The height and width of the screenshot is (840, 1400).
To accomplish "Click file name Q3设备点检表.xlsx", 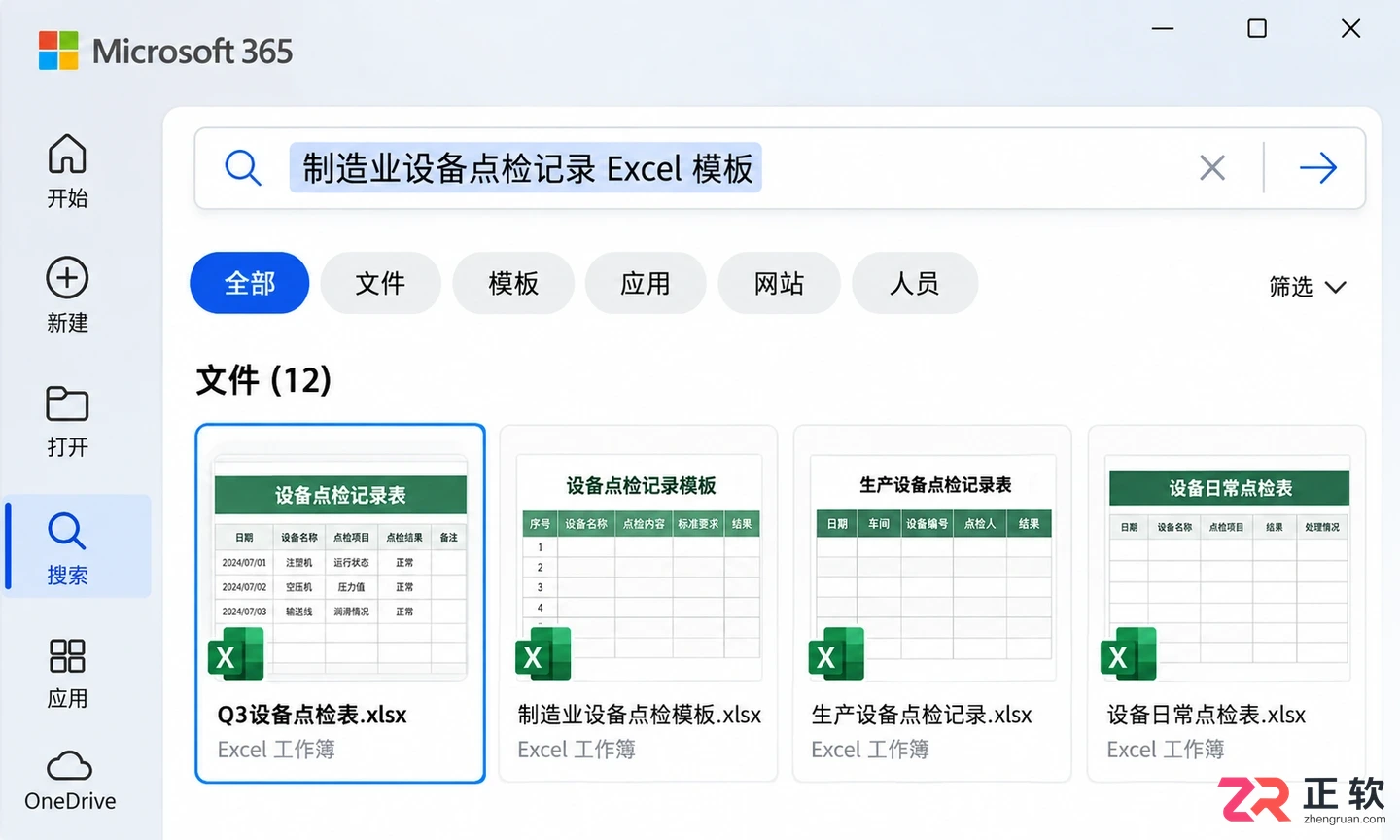I will [x=312, y=715].
